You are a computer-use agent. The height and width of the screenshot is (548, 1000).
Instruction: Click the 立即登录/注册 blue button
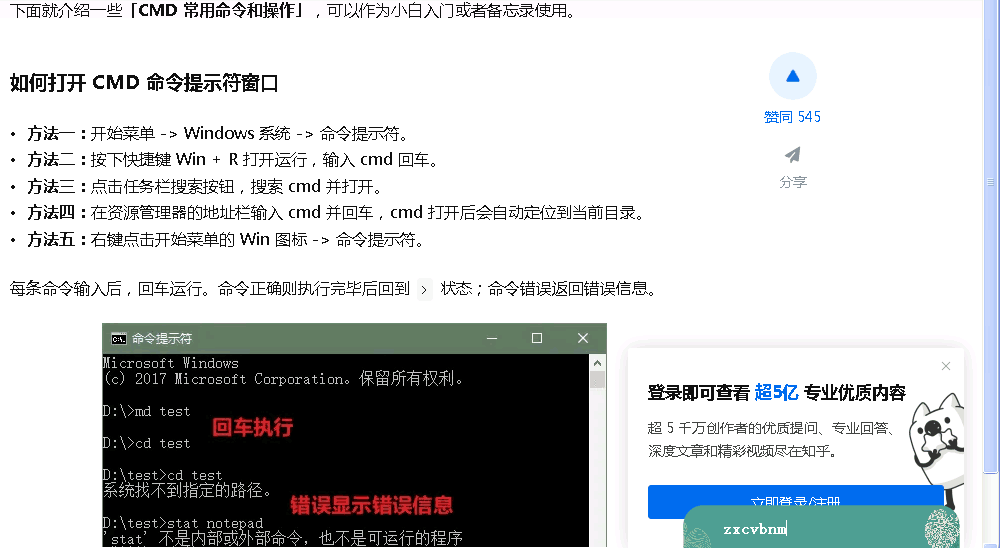(795, 501)
